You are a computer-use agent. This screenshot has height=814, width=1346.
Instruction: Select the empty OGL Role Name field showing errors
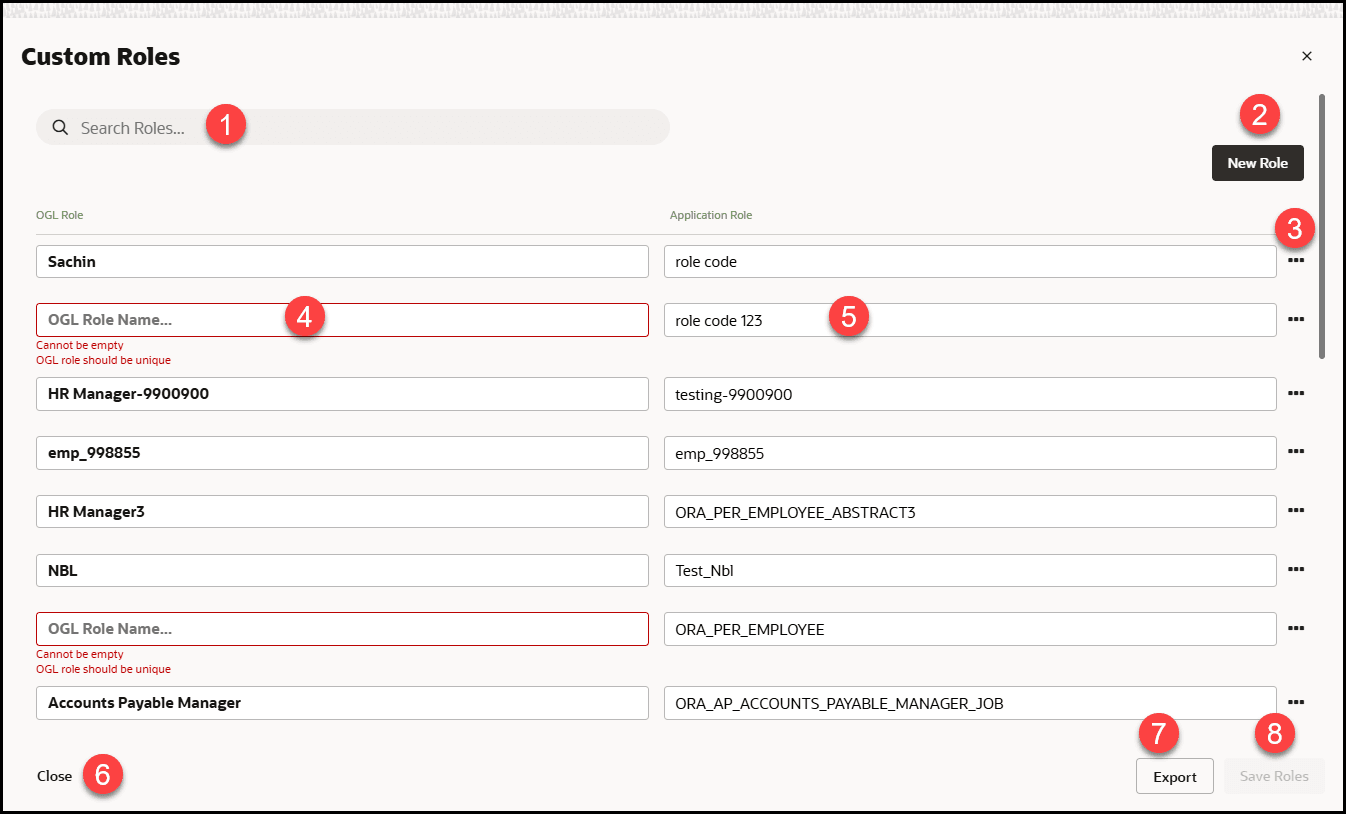pyautogui.click(x=342, y=320)
